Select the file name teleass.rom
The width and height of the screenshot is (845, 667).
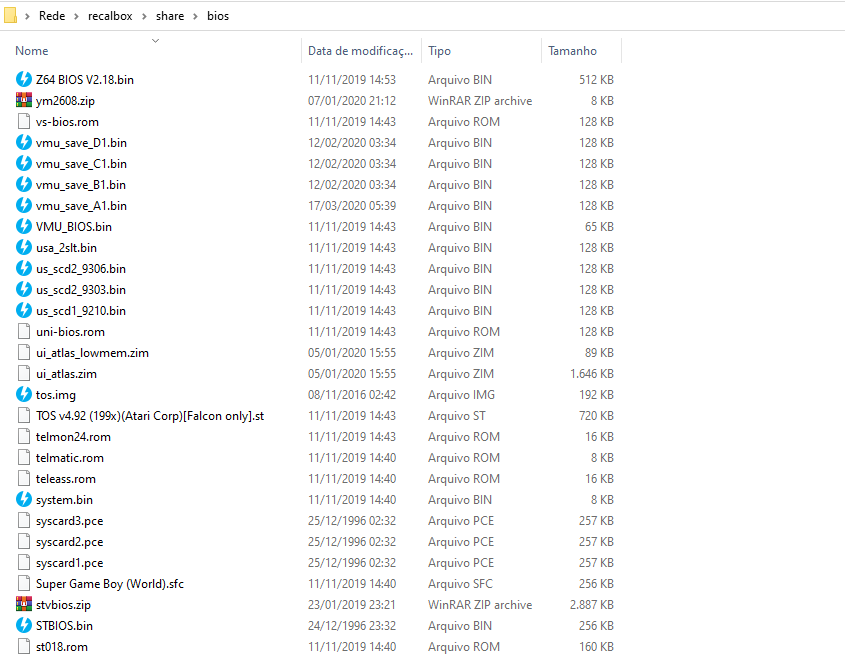tap(66, 478)
